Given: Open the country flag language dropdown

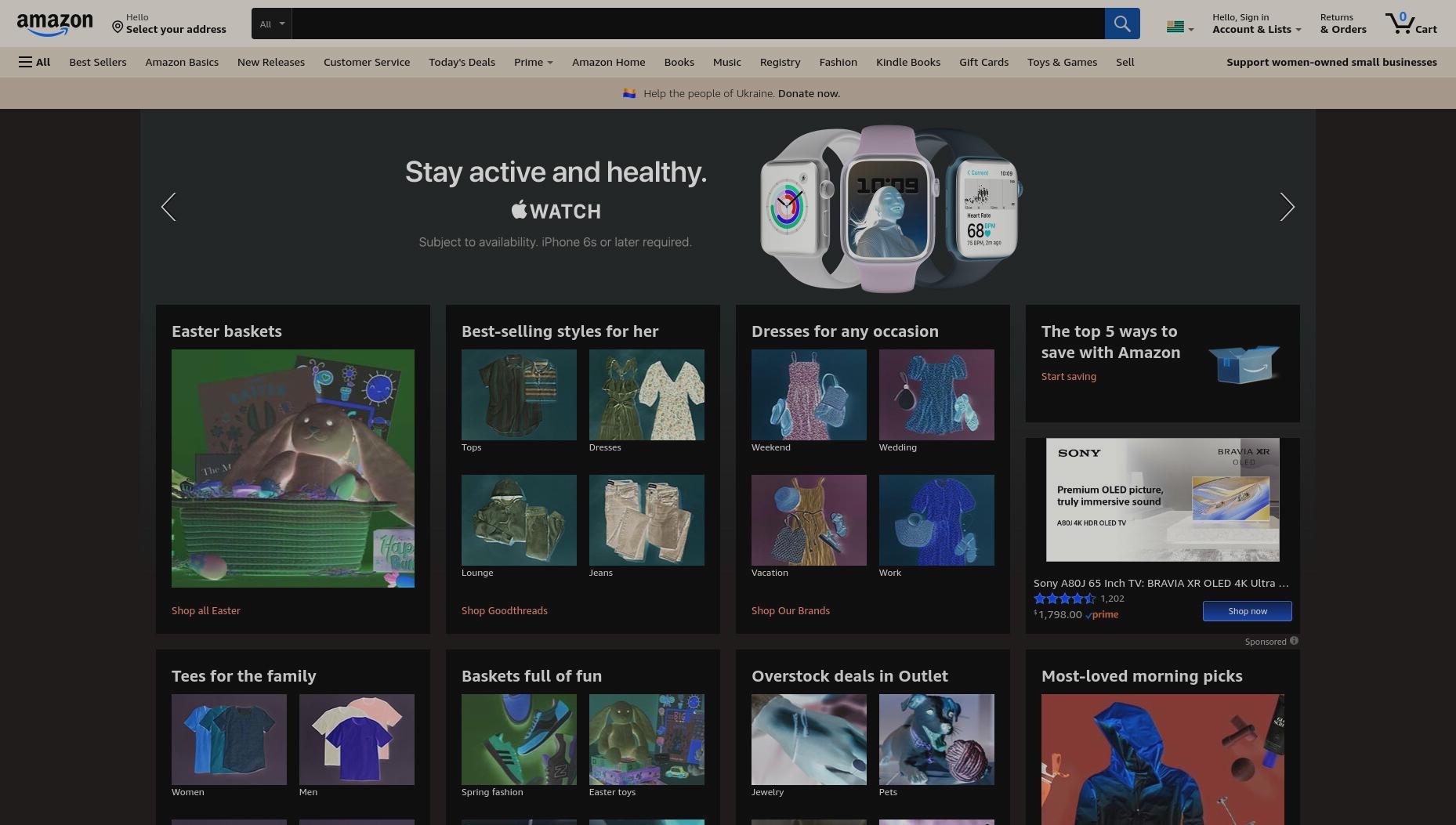Looking at the screenshot, I should [x=1179, y=27].
